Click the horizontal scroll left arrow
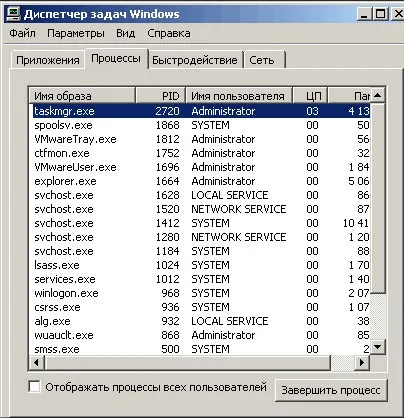The height and width of the screenshot is (418, 404). (x=37, y=362)
